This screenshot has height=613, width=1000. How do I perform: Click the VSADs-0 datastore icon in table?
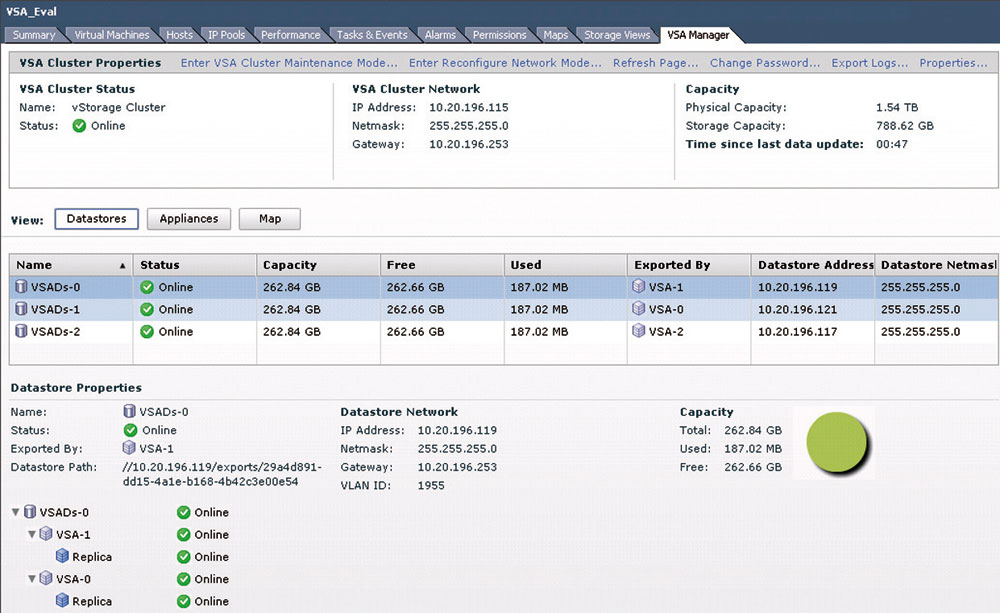(21, 287)
